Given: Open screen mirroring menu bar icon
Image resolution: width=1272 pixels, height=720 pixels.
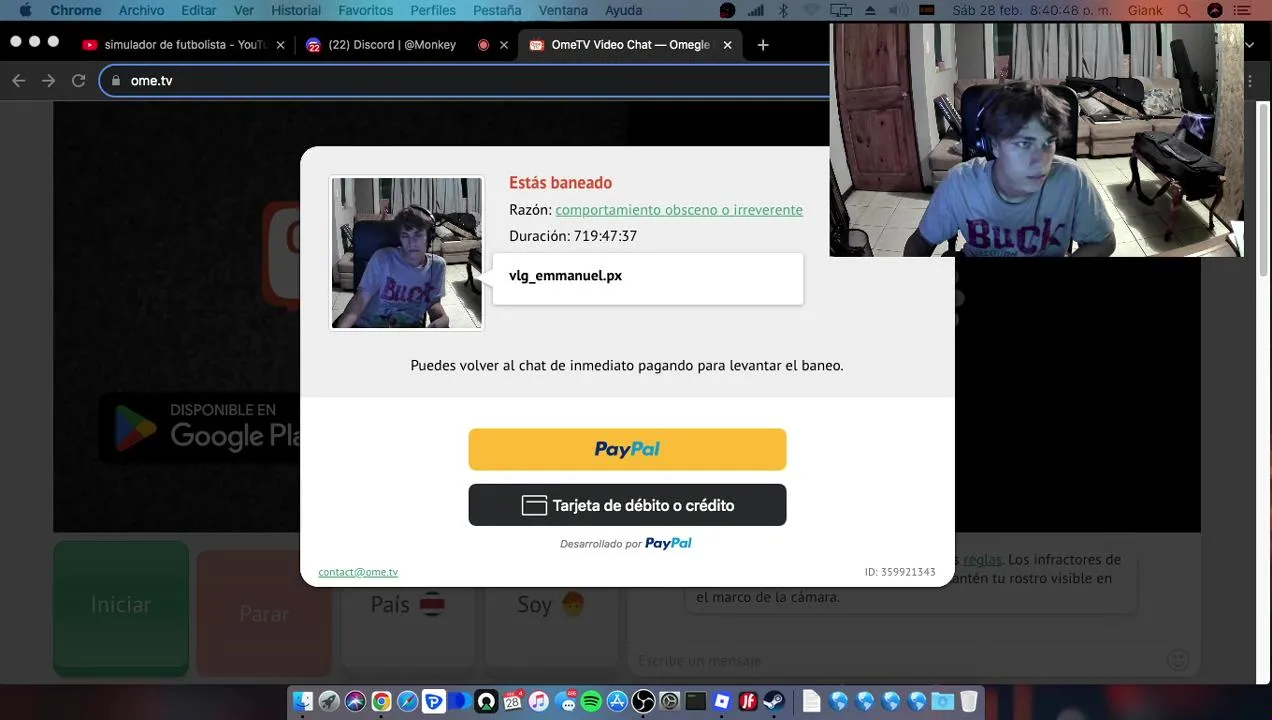Looking at the screenshot, I should (841, 10).
